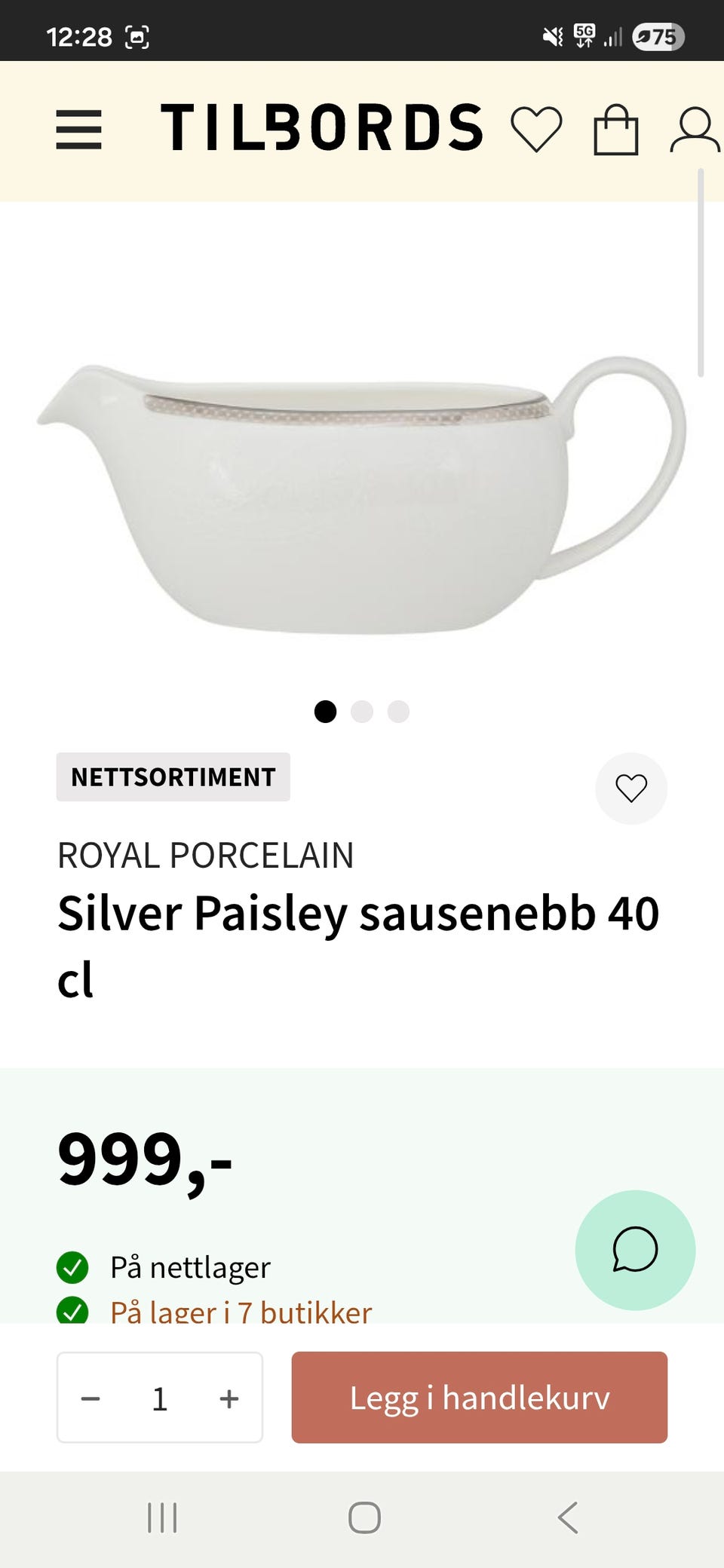Tap the Nettsortiment badge
The image size is (724, 1568).
pos(173,776)
